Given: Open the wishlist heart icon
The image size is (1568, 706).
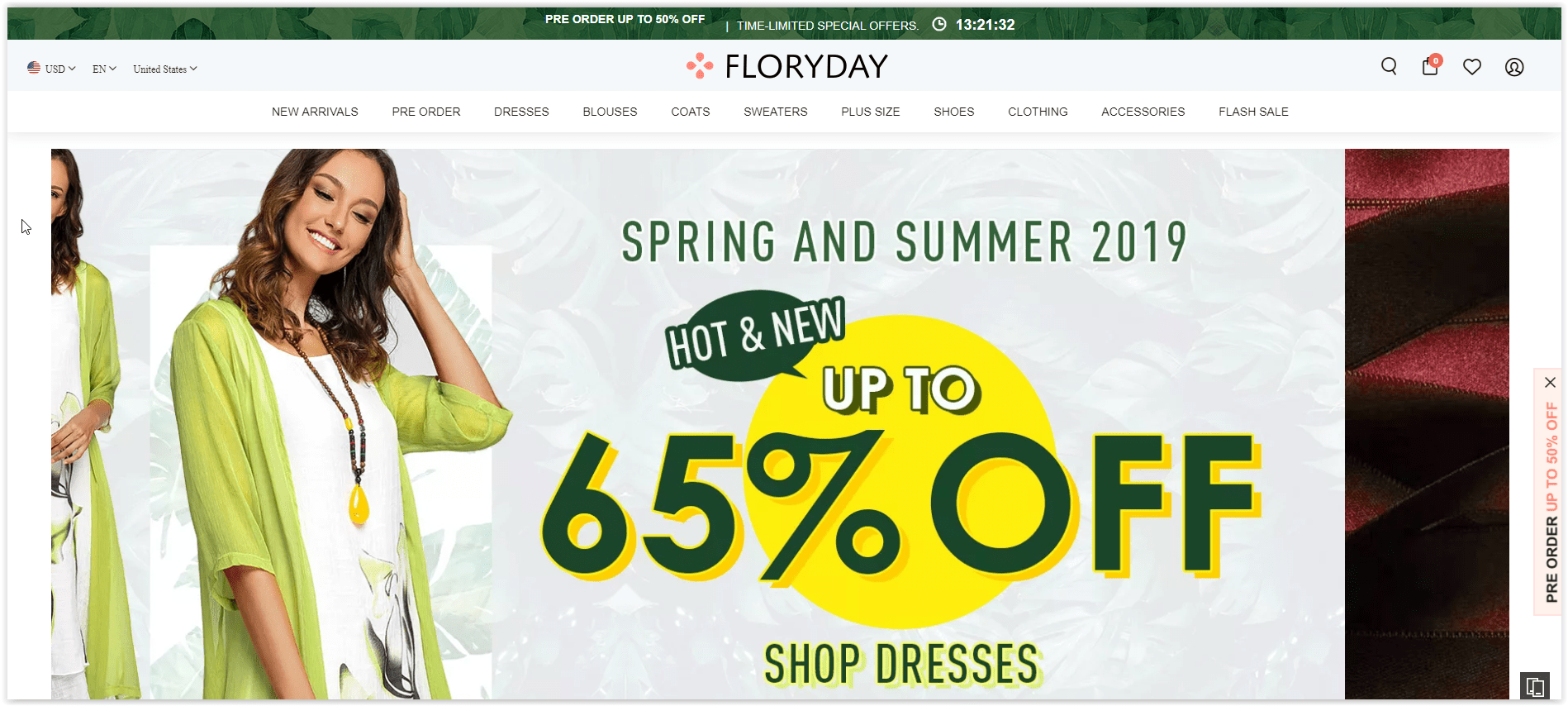Looking at the screenshot, I should (1472, 67).
